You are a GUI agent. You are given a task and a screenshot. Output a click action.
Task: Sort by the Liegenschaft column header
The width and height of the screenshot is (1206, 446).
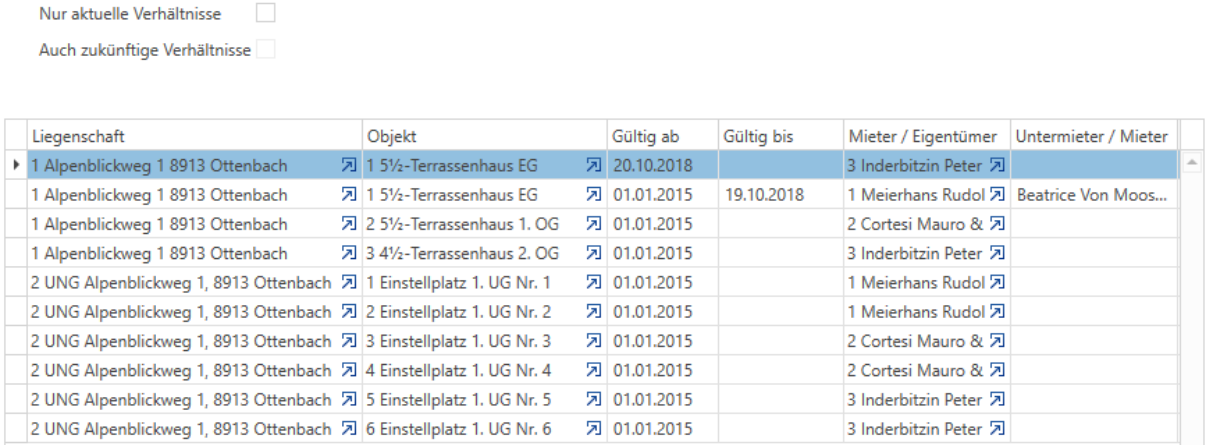pyautogui.click(x=194, y=135)
